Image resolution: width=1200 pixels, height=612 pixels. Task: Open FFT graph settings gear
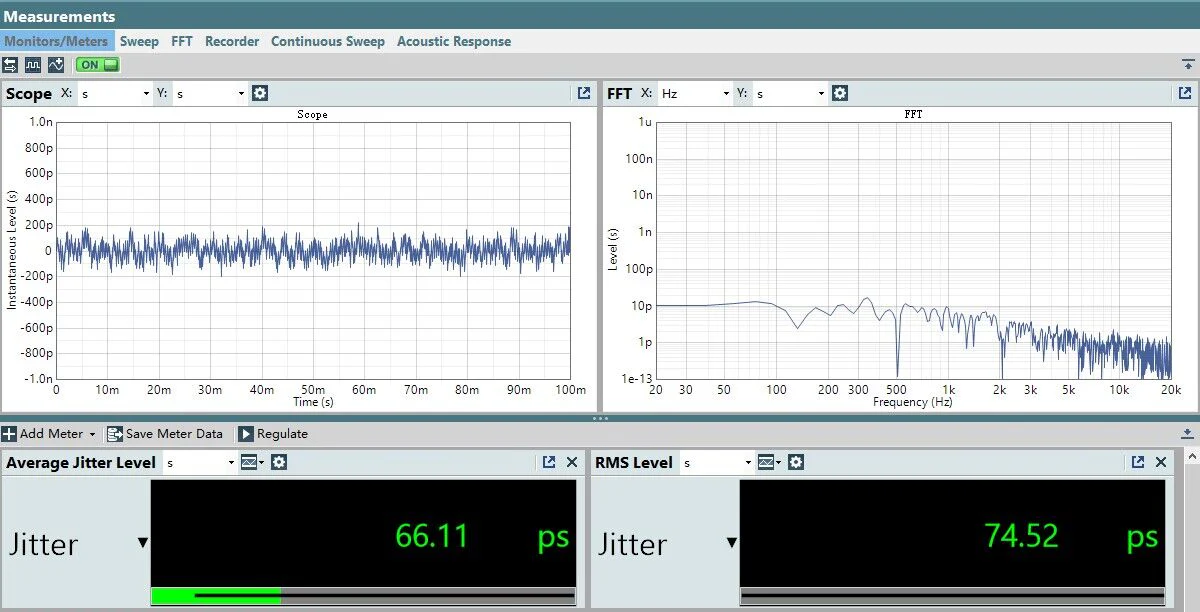point(840,93)
